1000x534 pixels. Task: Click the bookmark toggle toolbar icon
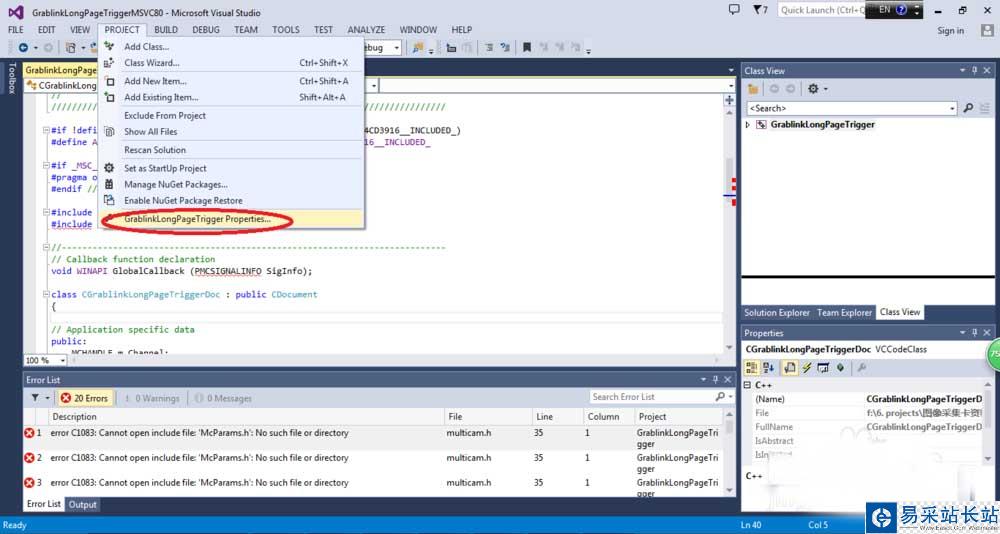527,47
